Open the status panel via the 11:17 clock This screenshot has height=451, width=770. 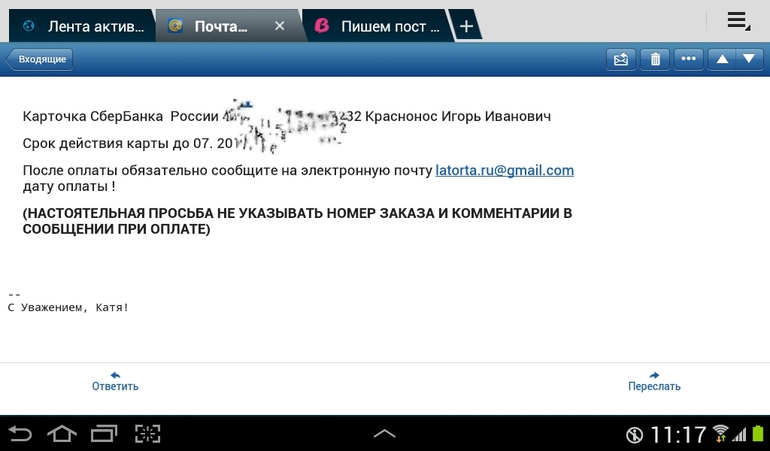point(678,435)
